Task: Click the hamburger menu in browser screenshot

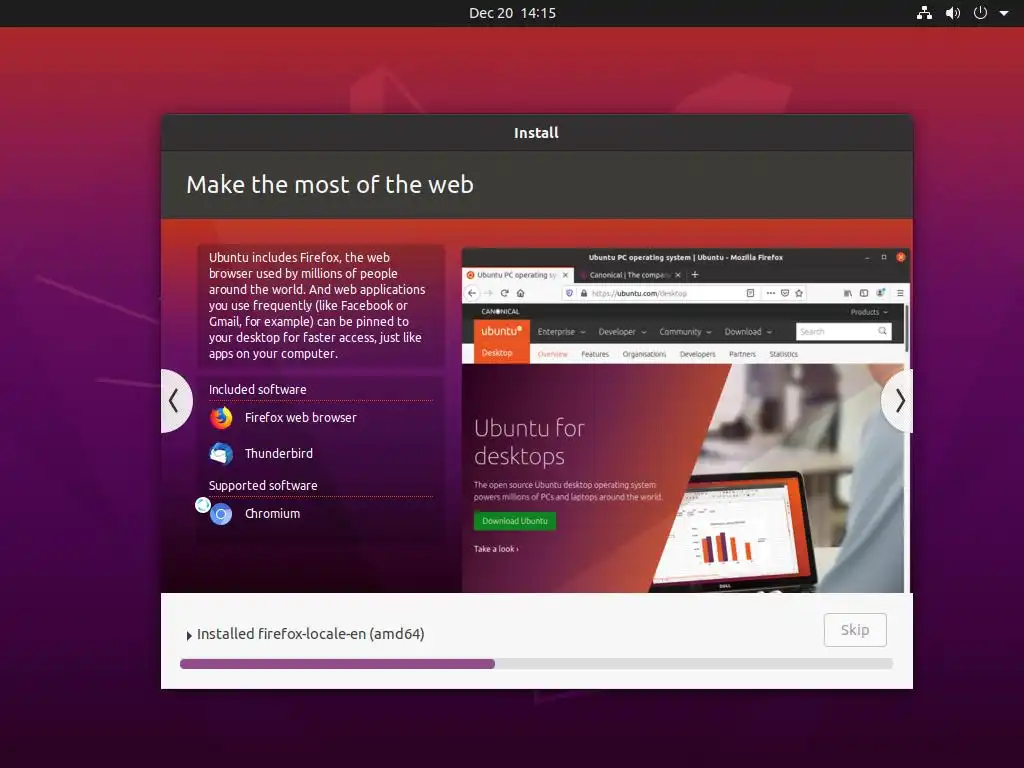Action: 900,293
